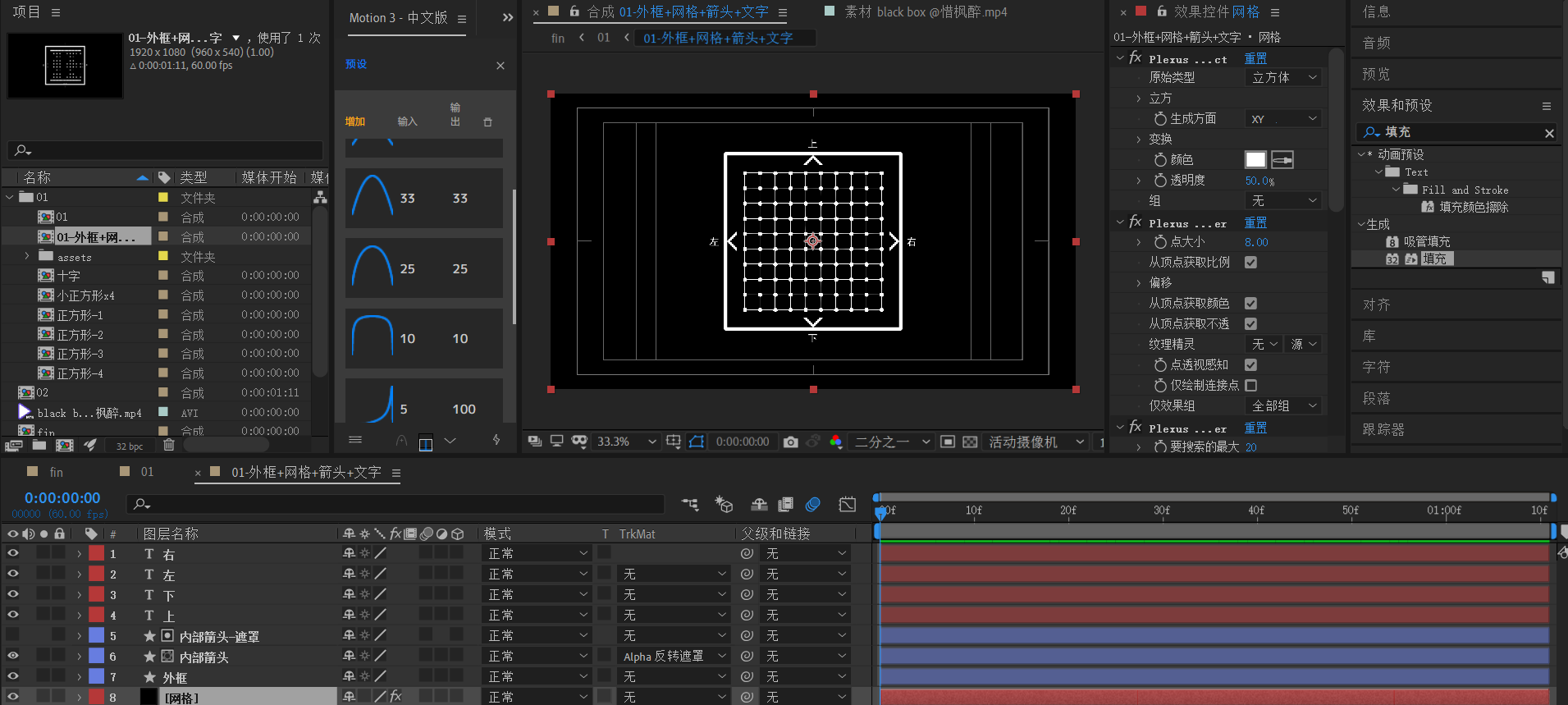This screenshot has width=1568, height=705.
Task: Hide the 右 text layer with eye toggle
Action: [12, 553]
